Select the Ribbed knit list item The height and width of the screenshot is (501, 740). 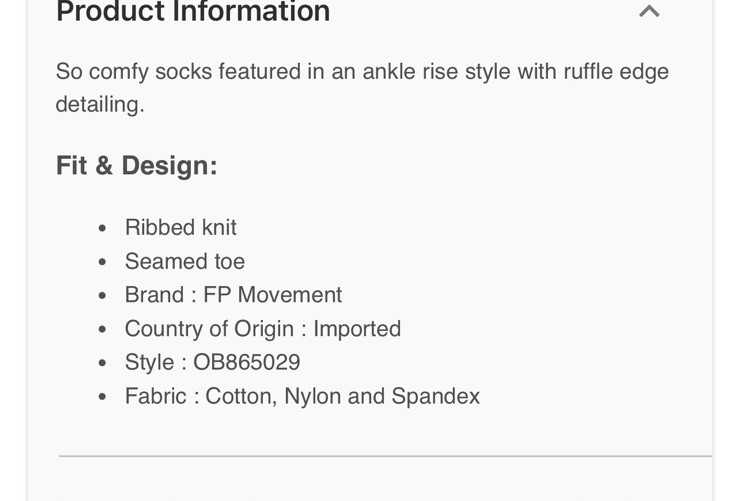tap(180, 227)
